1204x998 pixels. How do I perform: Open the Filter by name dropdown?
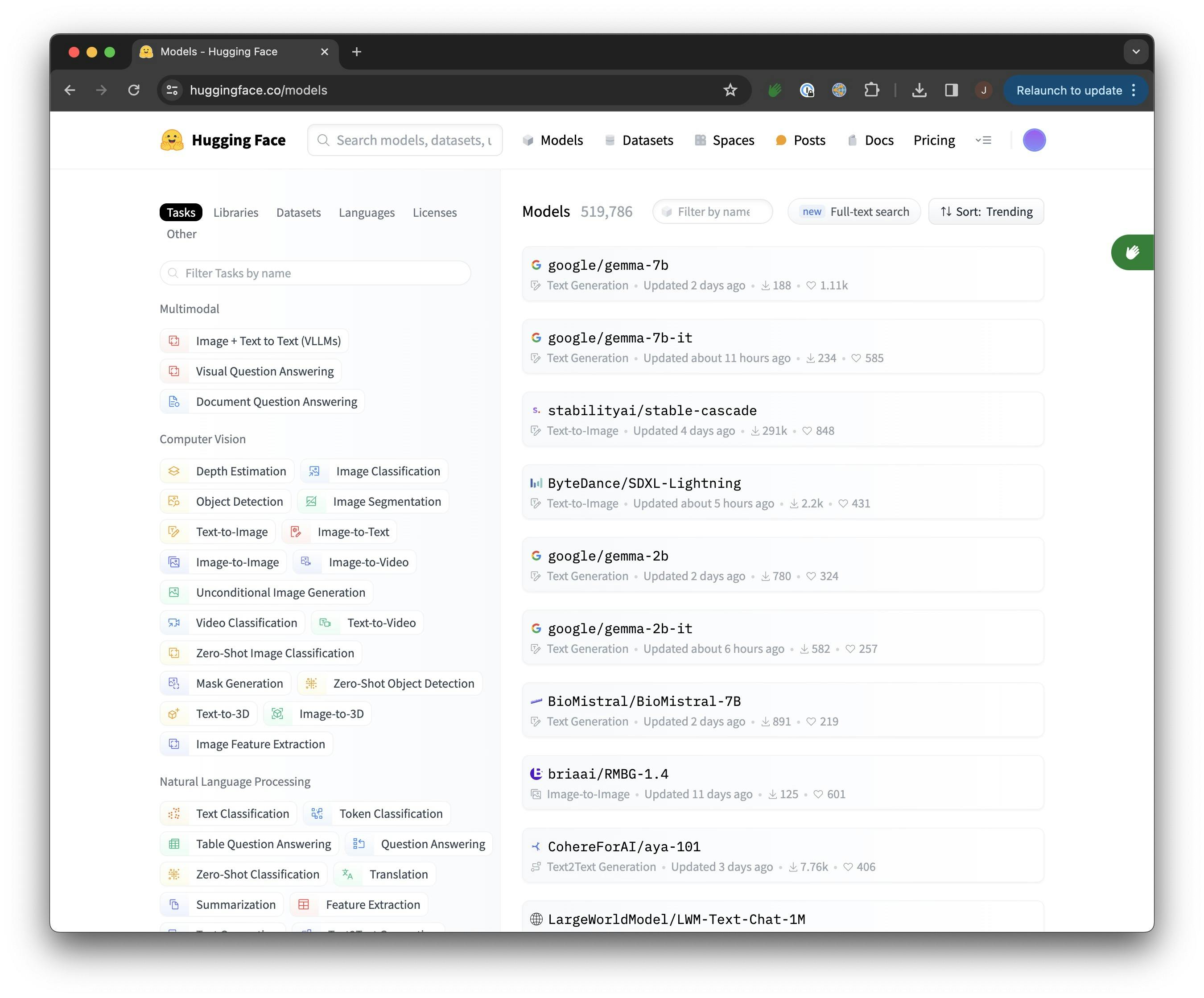click(712, 211)
